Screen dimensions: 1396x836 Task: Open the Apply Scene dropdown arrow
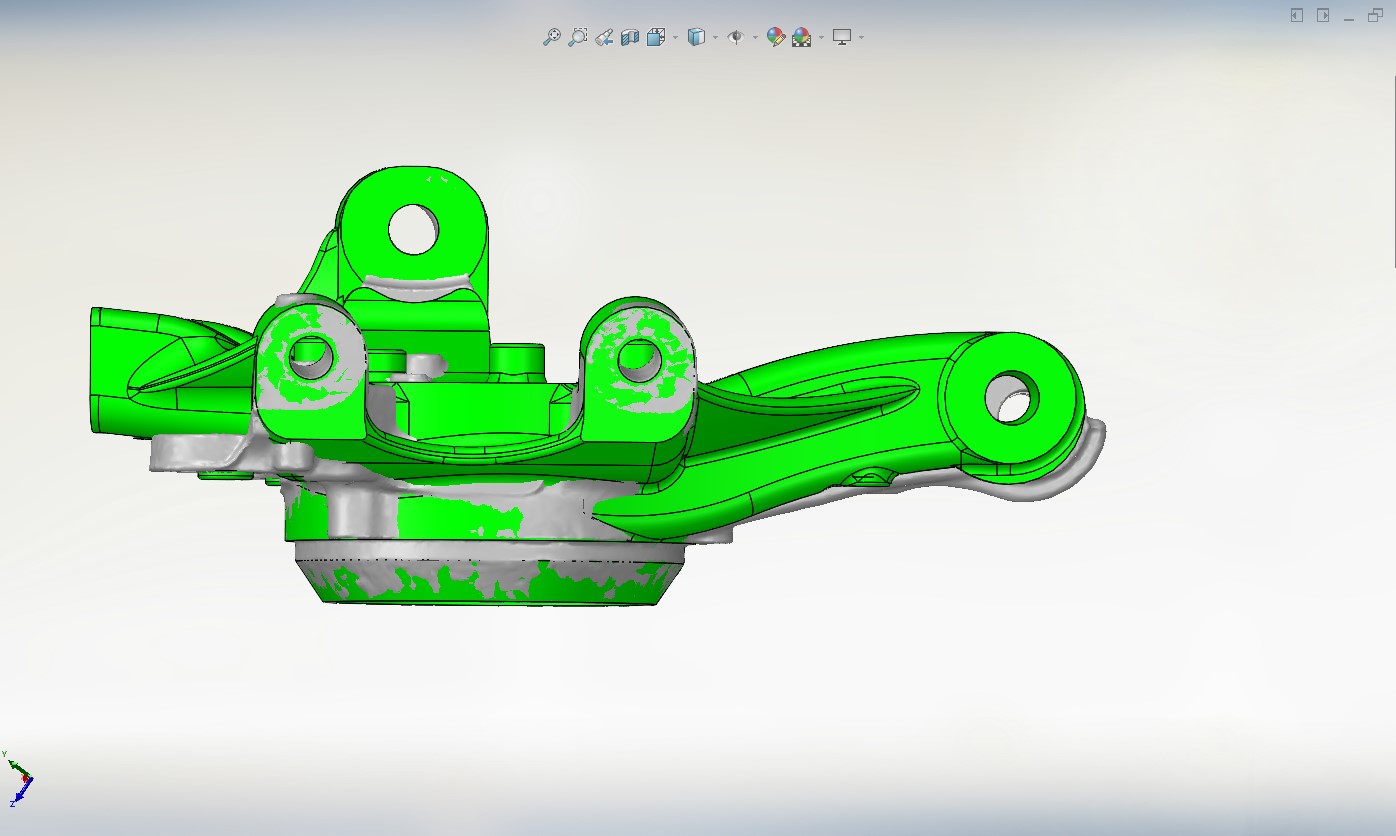click(821, 38)
